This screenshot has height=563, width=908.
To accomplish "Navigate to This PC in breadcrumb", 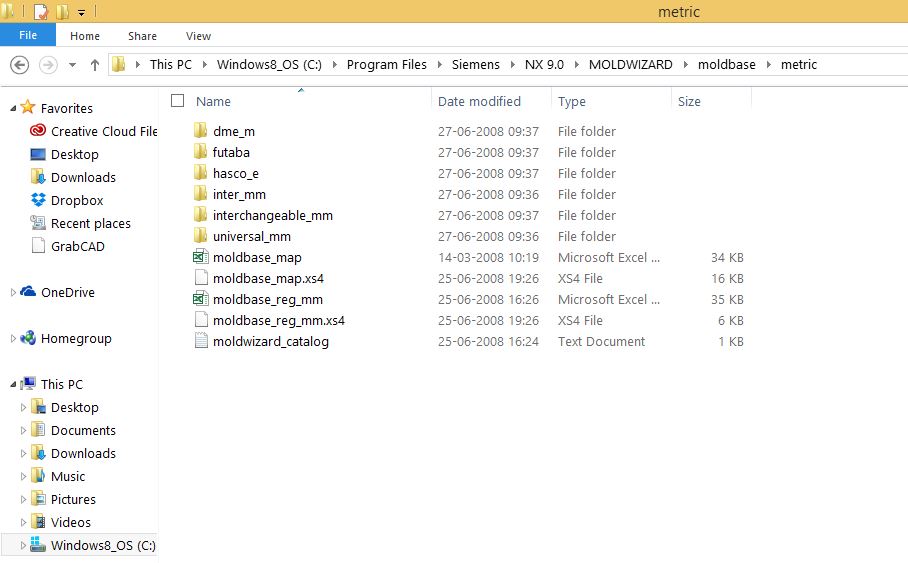I will point(170,64).
